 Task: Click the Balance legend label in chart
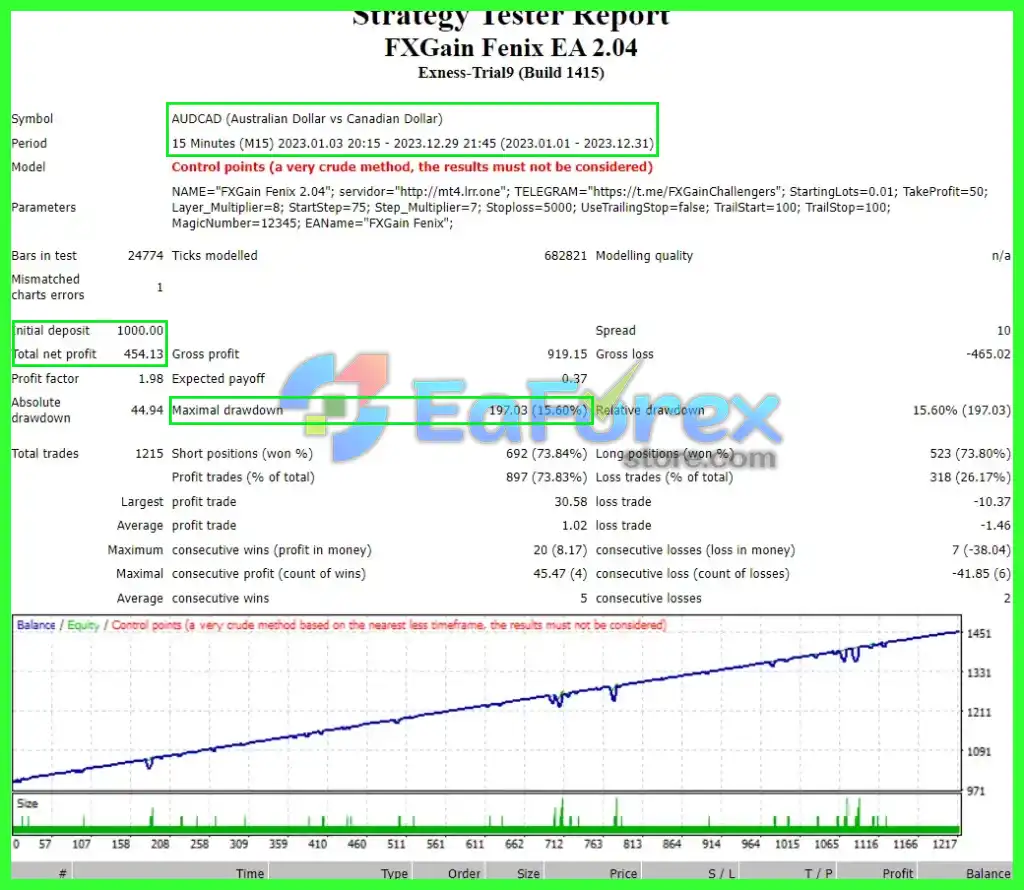click(x=36, y=625)
